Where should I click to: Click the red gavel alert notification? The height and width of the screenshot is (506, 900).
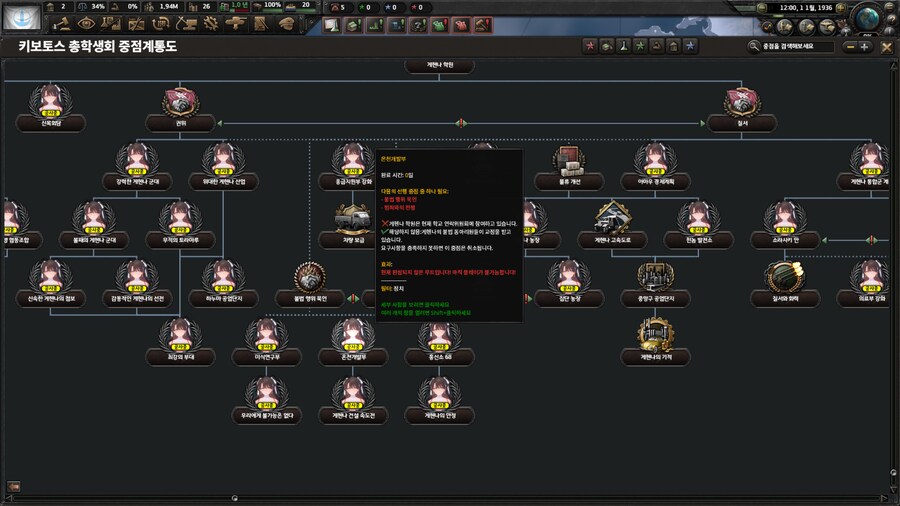coord(483,24)
